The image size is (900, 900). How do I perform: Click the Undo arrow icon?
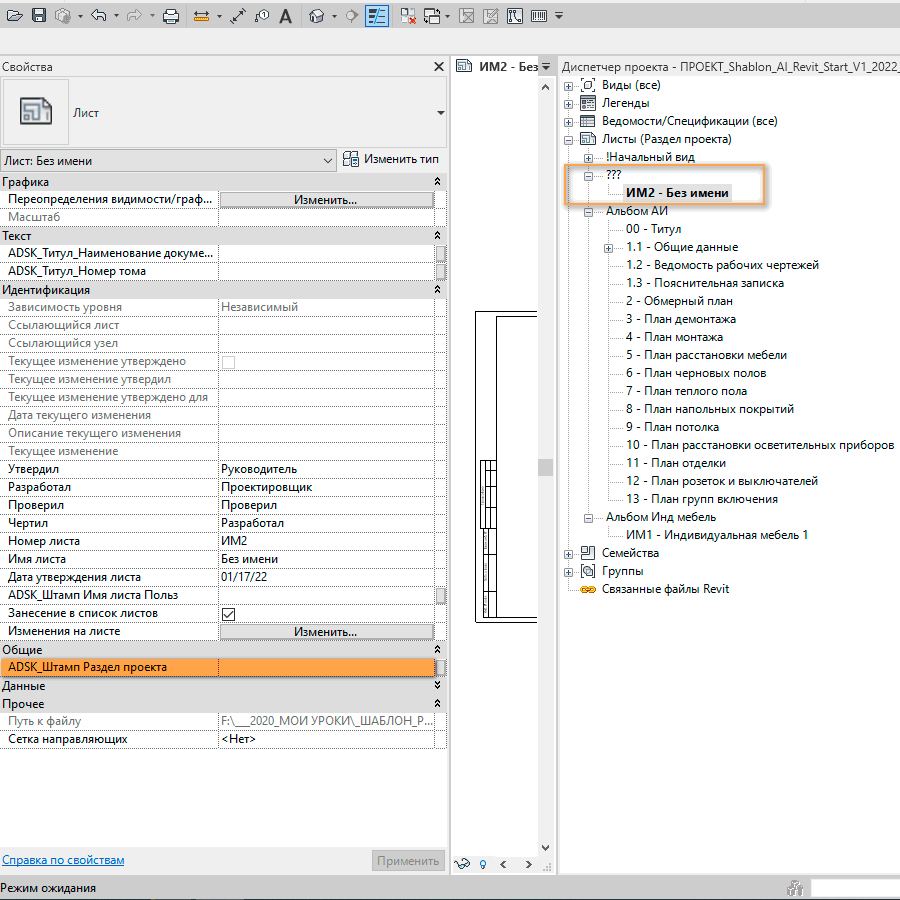click(99, 15)
